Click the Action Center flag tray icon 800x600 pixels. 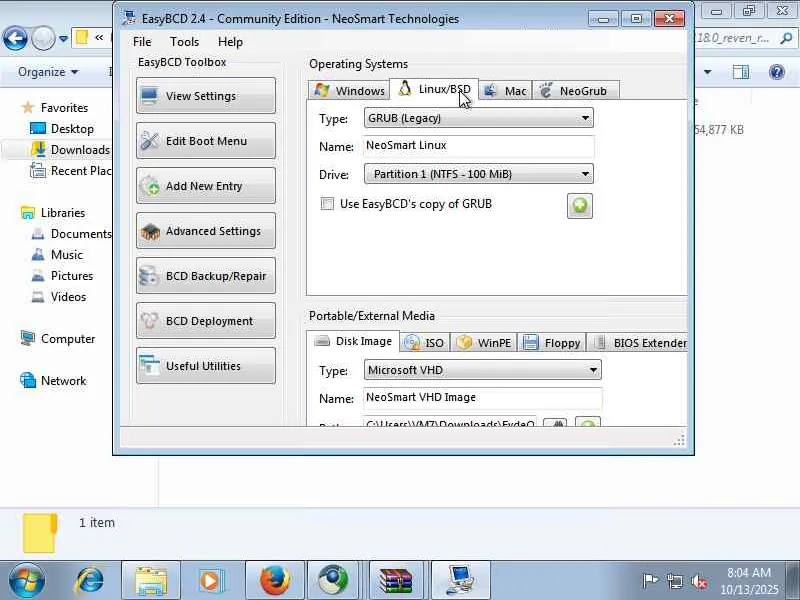tap(650, 581)
